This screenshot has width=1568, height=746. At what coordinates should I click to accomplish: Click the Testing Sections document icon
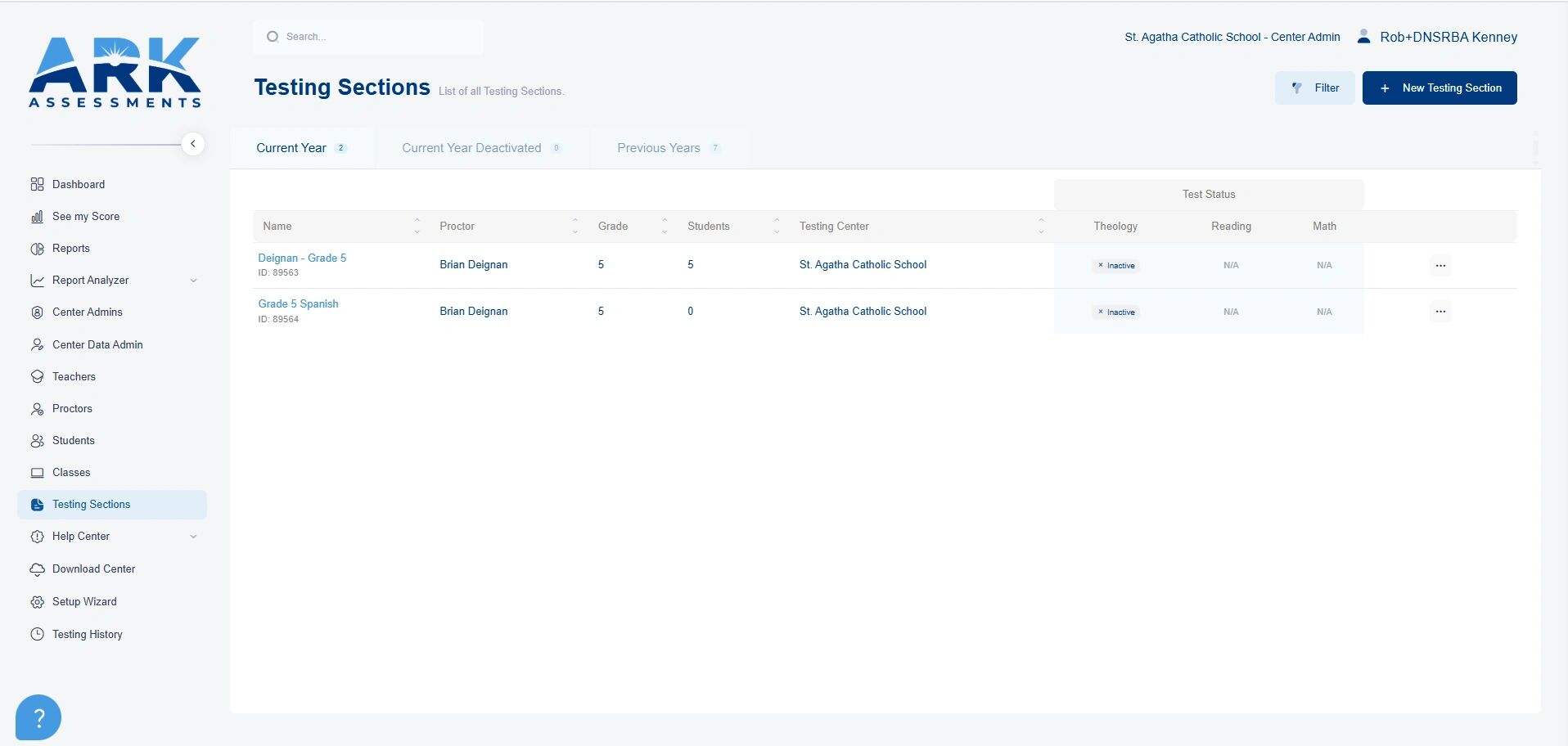point(37,505)
